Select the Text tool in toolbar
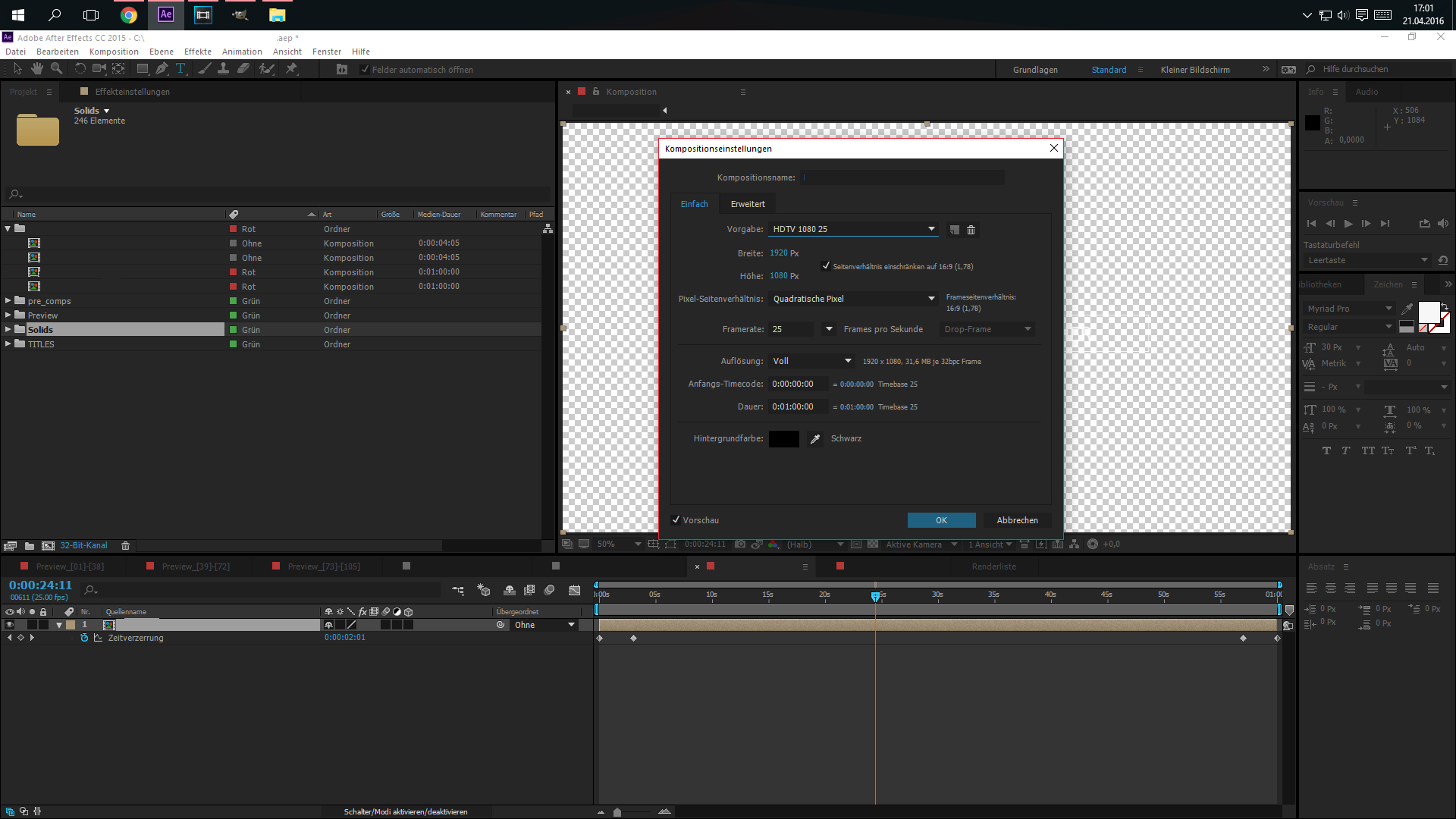The width and height of the screenshot is (1456, 819). pyautogui.click(x=180, y=69)
